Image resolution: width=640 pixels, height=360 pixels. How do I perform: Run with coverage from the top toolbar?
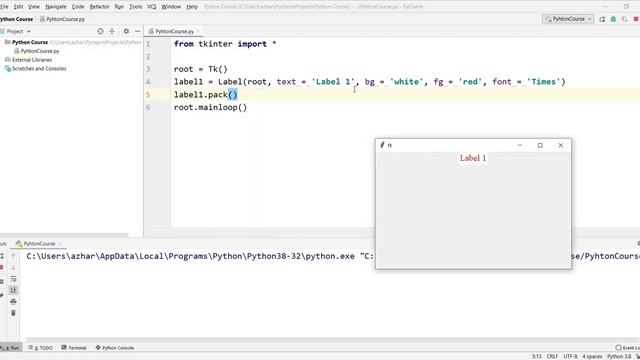point(624,19)
